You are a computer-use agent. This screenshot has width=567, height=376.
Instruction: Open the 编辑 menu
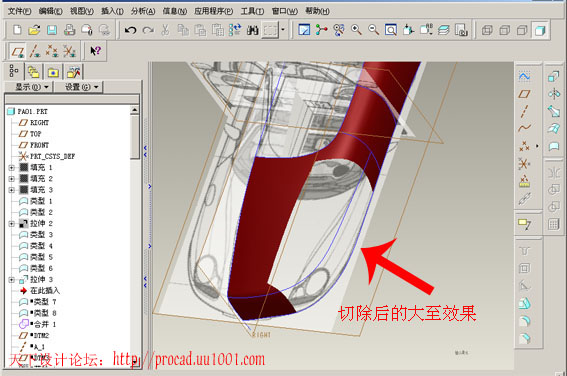coord(51,11)
